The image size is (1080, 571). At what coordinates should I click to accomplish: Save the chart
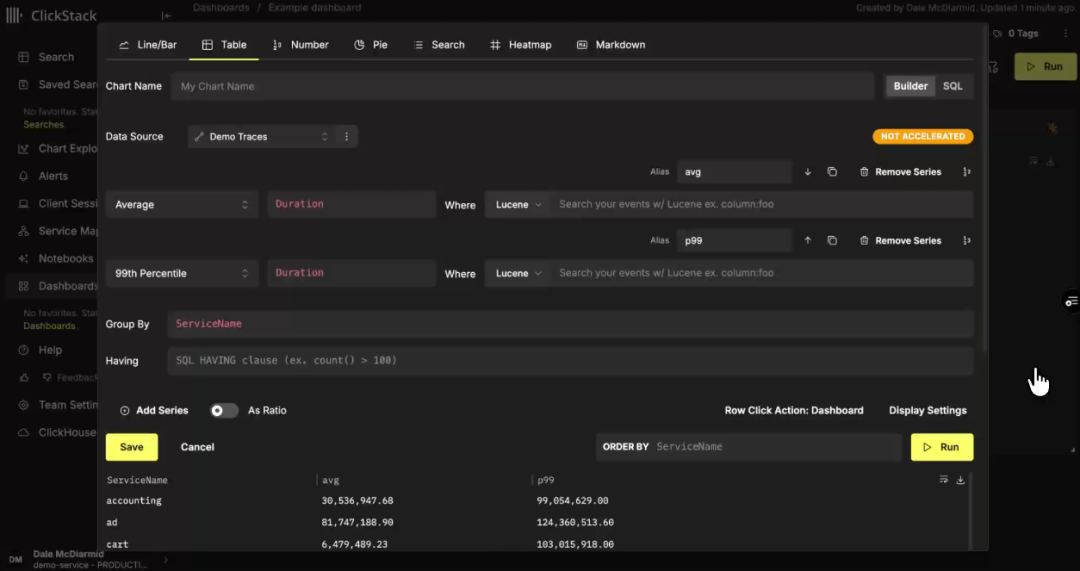tap(132, 447)
